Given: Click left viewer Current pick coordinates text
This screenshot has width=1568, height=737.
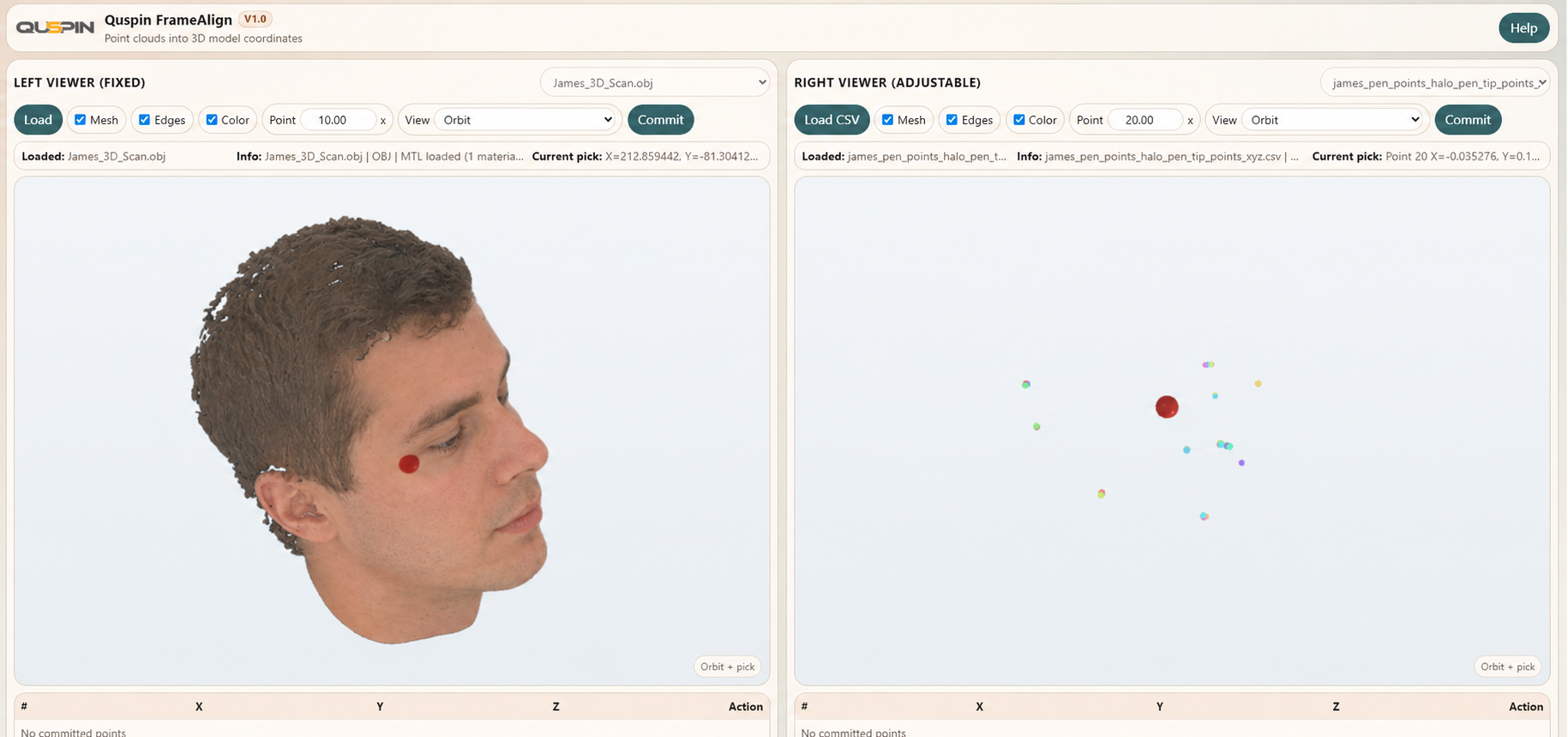Looking at the screenshot, I should point(646,157).
